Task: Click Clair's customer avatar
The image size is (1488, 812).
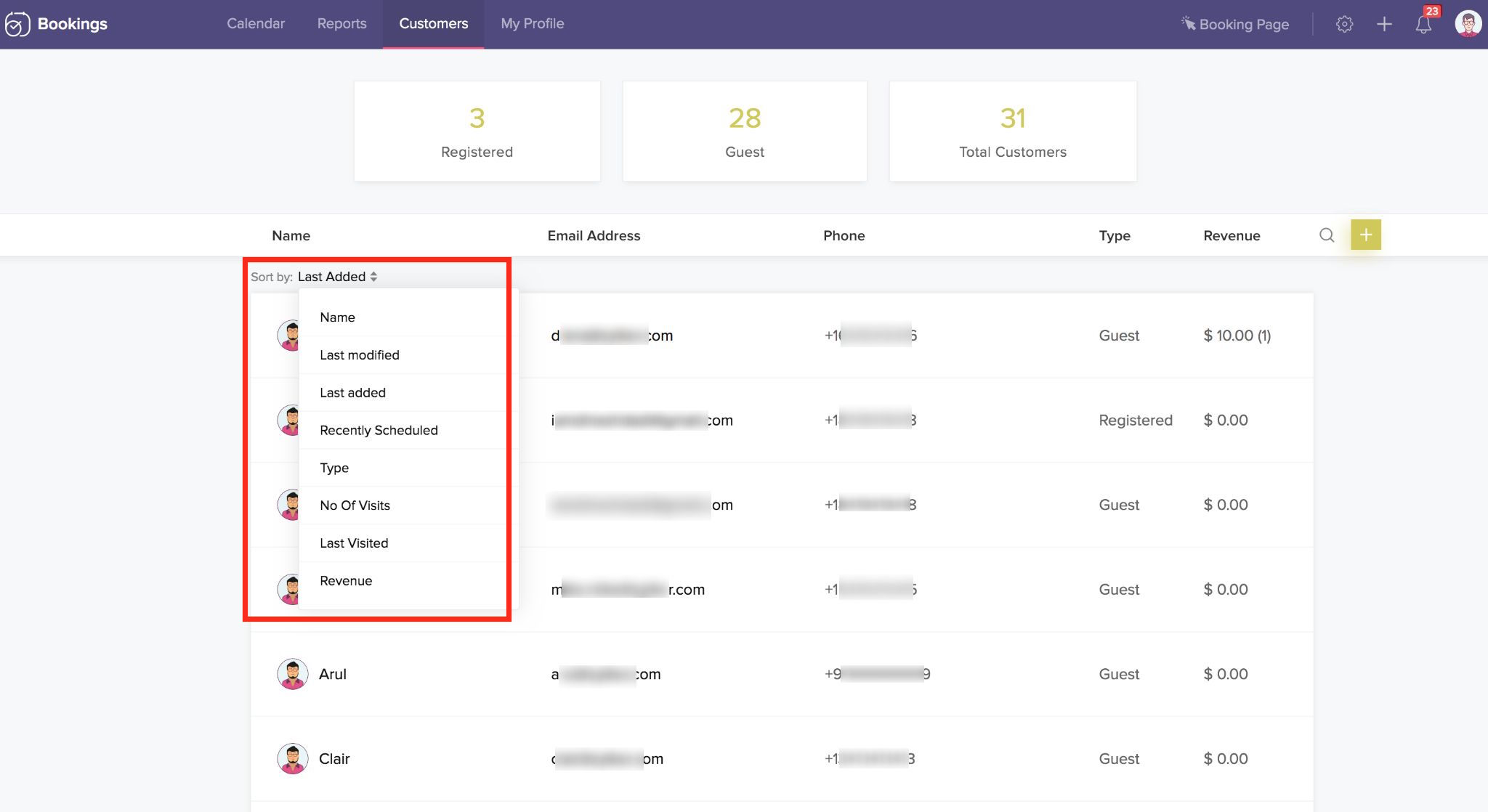Action: pos(292,758)
